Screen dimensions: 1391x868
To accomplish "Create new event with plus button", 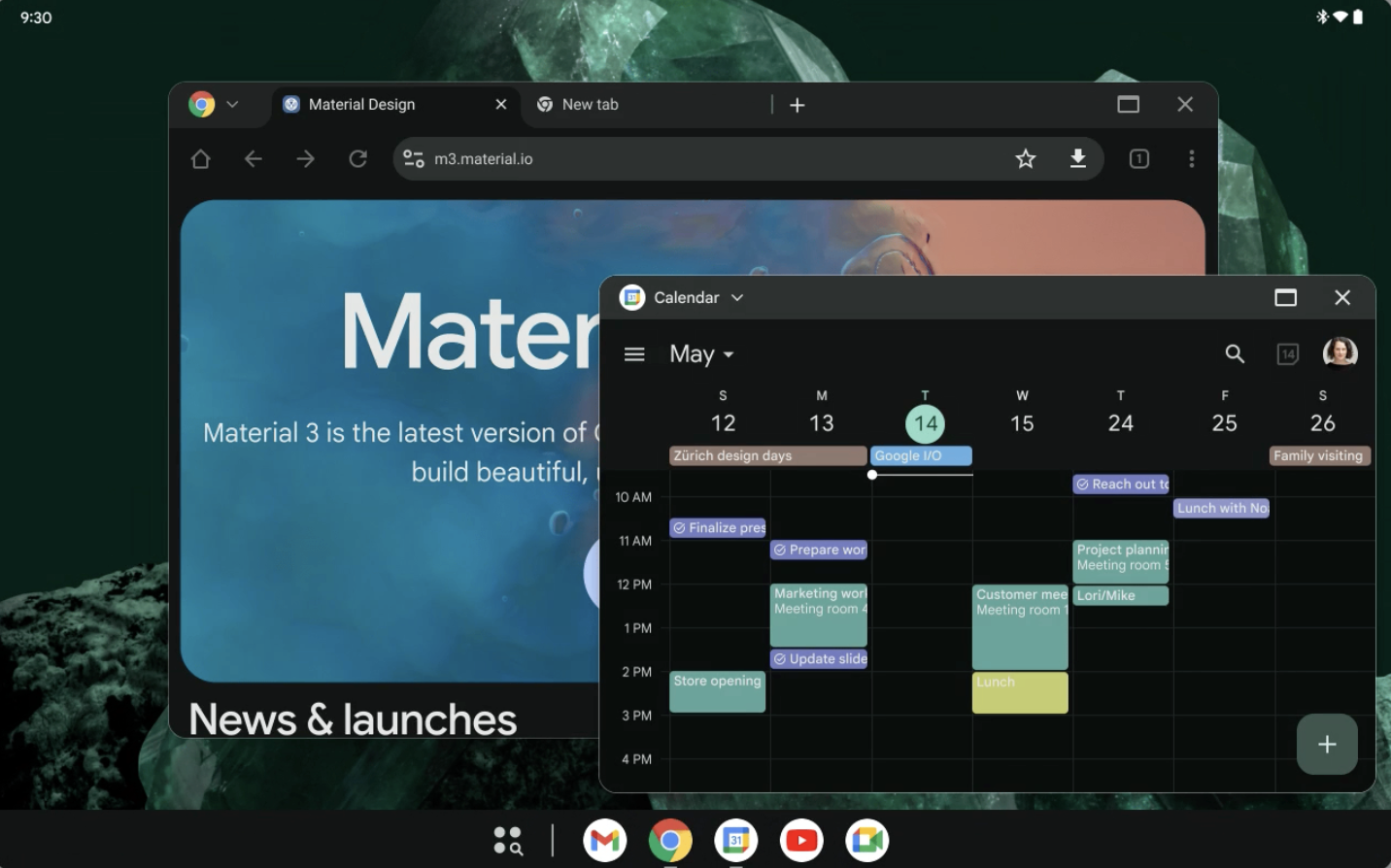I will coord(1327,745).
